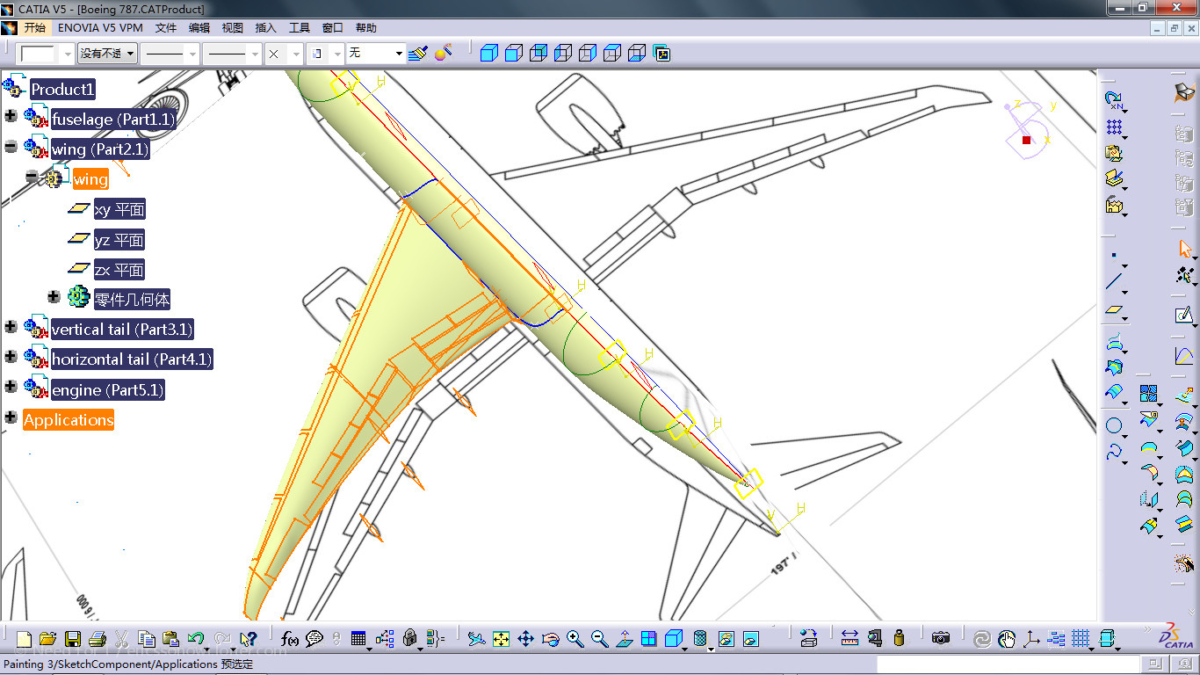
Task: Save the document with the floppy disk icon
Action: 72,638
